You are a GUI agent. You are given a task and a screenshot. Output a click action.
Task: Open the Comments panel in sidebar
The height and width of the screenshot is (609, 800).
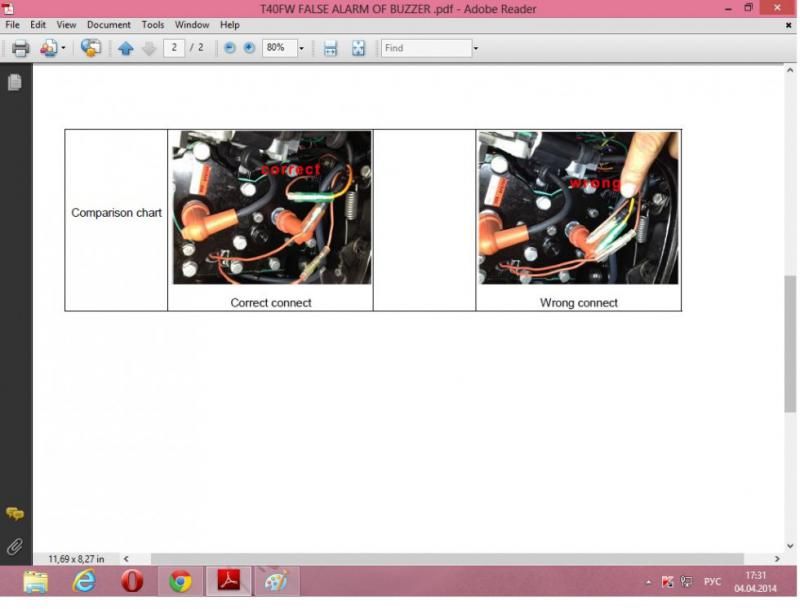15,514
